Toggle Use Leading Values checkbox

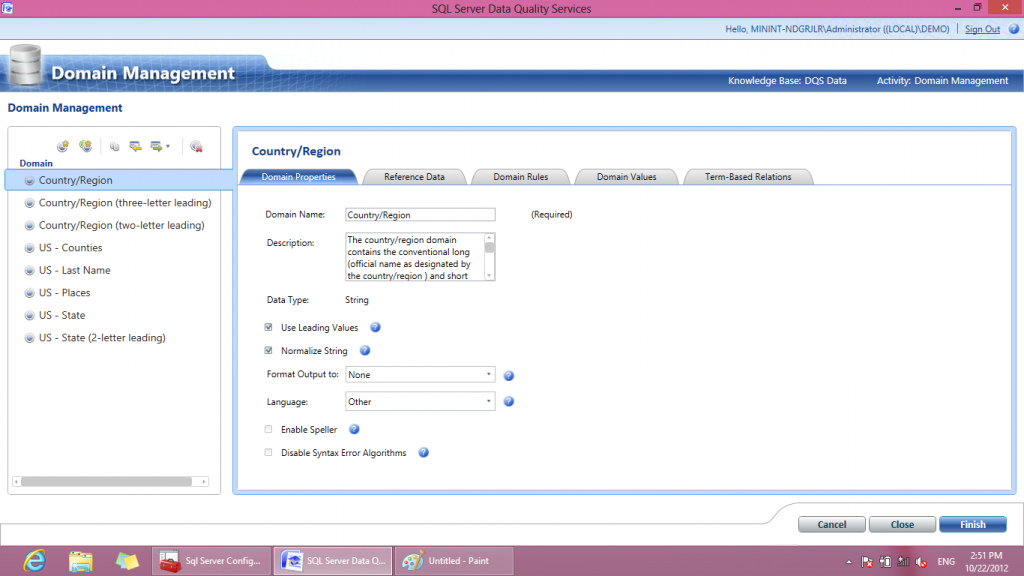[268, 327]
